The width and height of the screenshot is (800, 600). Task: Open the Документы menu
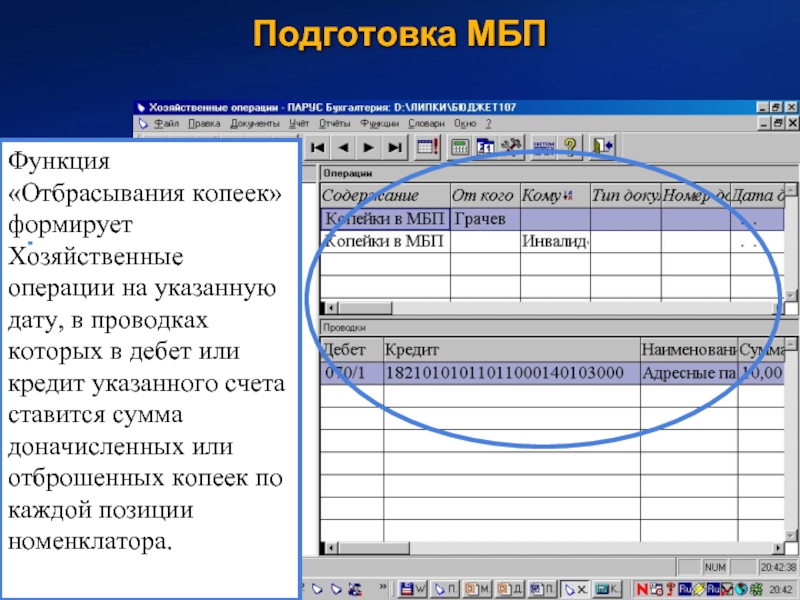[x=255, y=124]
